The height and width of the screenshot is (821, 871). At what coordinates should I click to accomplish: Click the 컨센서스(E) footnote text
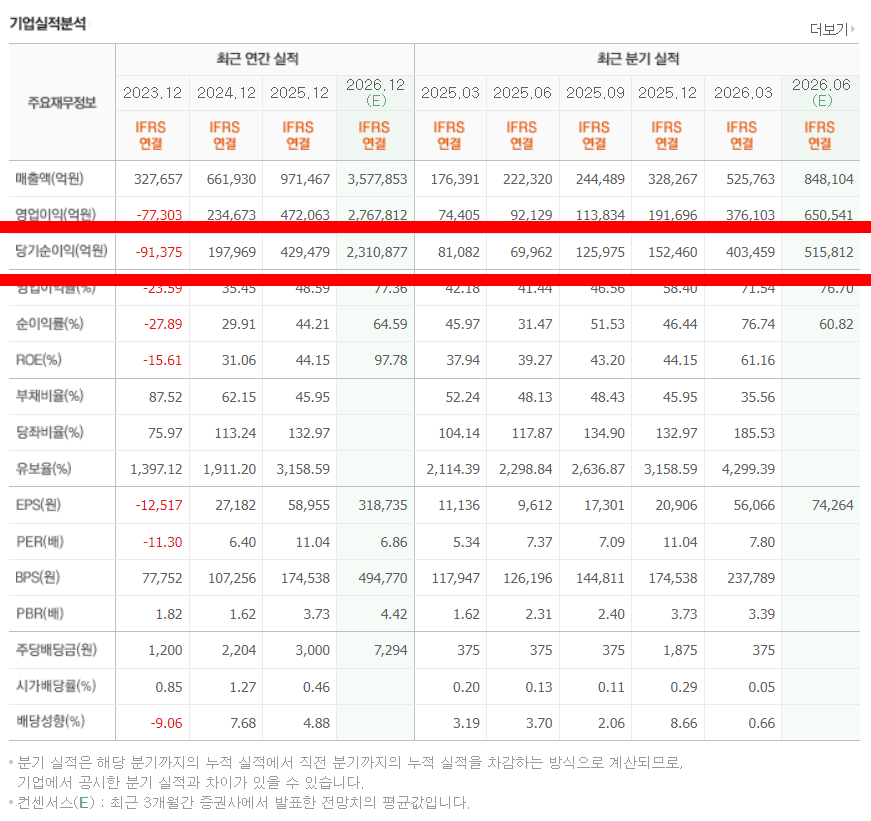(243, 802)
